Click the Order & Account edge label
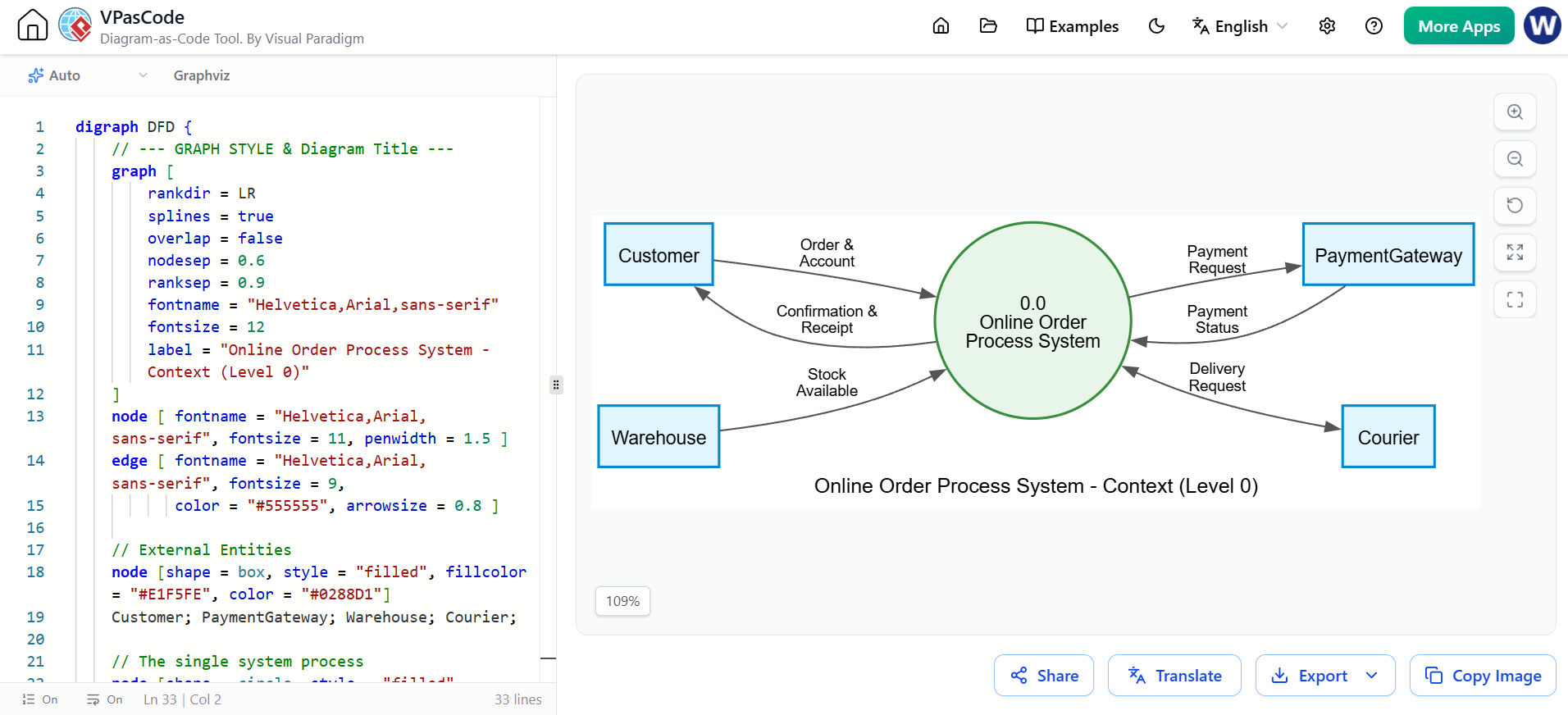This screenshot has width=1568, height=715. tap(827, 253)
